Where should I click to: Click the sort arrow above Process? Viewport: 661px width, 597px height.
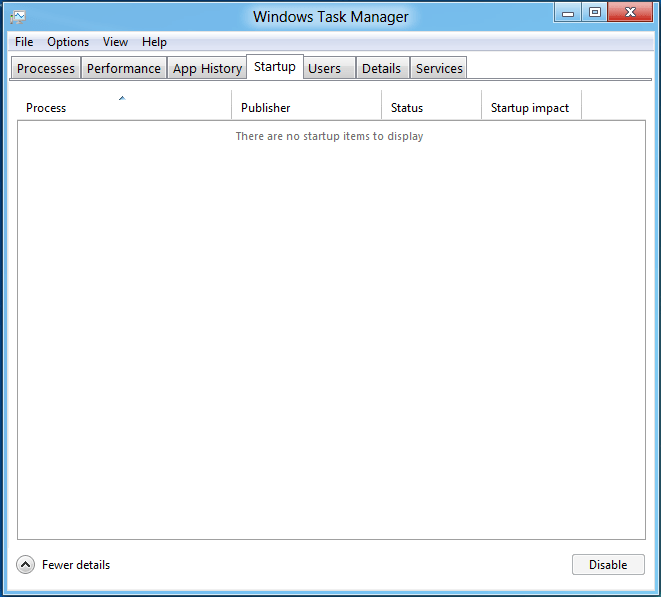point(122,98)
